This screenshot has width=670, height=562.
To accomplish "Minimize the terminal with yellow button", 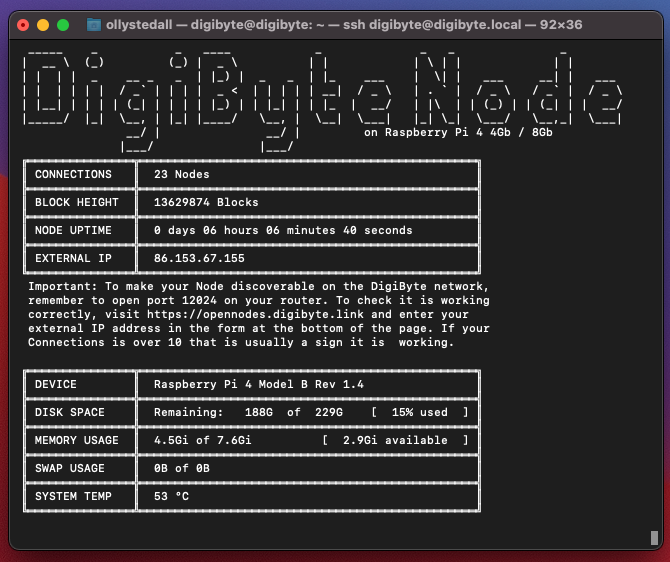I will point(43,25).
